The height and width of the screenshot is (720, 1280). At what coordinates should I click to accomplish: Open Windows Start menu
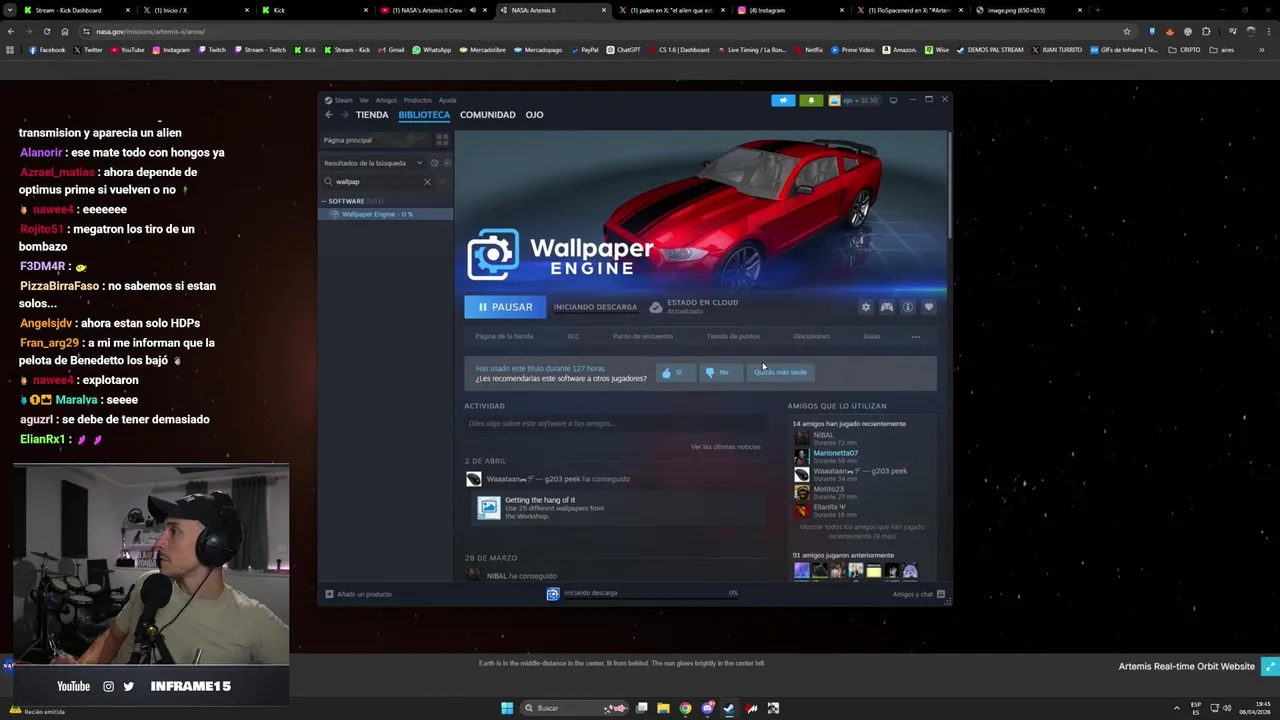coord(507,708)
